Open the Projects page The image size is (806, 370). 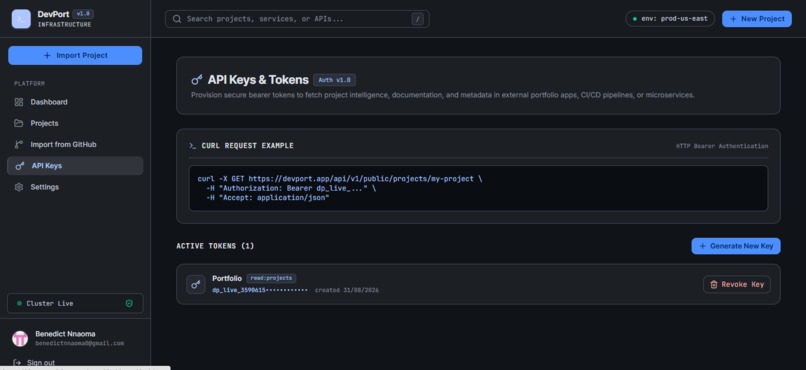(75, 123)
